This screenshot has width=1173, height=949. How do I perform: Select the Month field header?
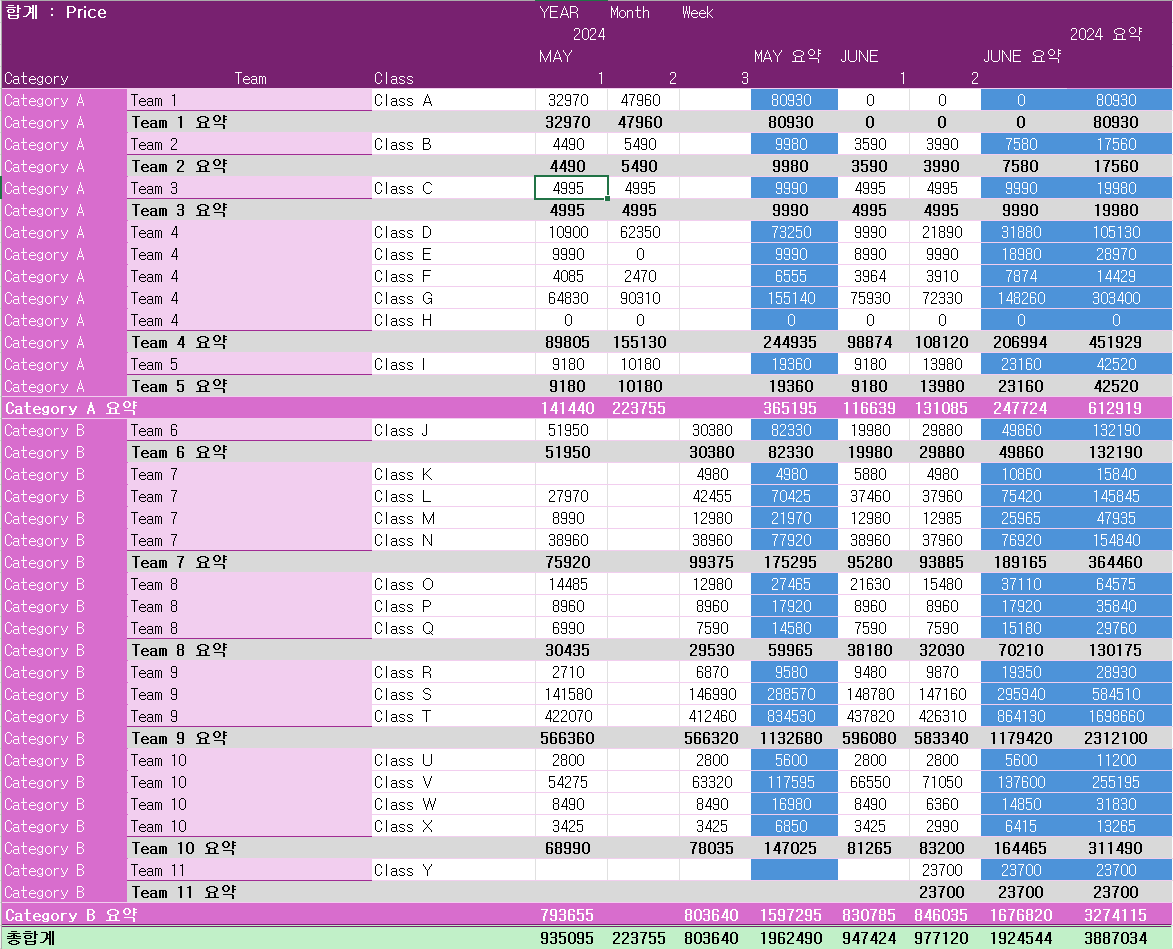[x=629, y=12]
